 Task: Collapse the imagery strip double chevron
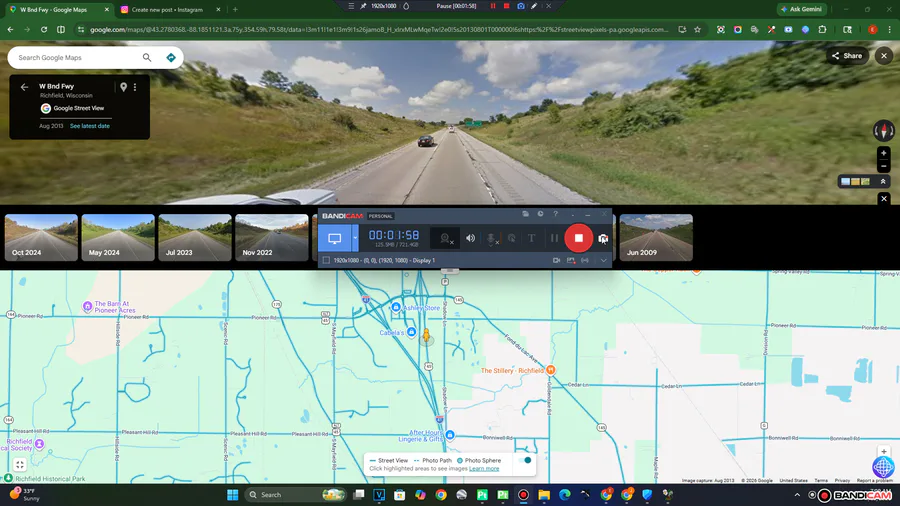(883, 181)
